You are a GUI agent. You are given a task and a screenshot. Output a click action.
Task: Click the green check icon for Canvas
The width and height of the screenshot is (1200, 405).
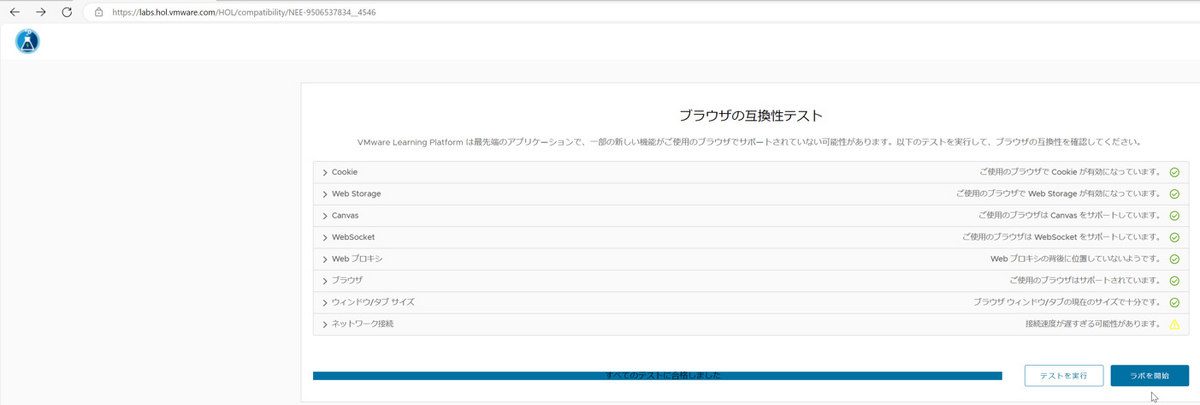[1174, 215]
